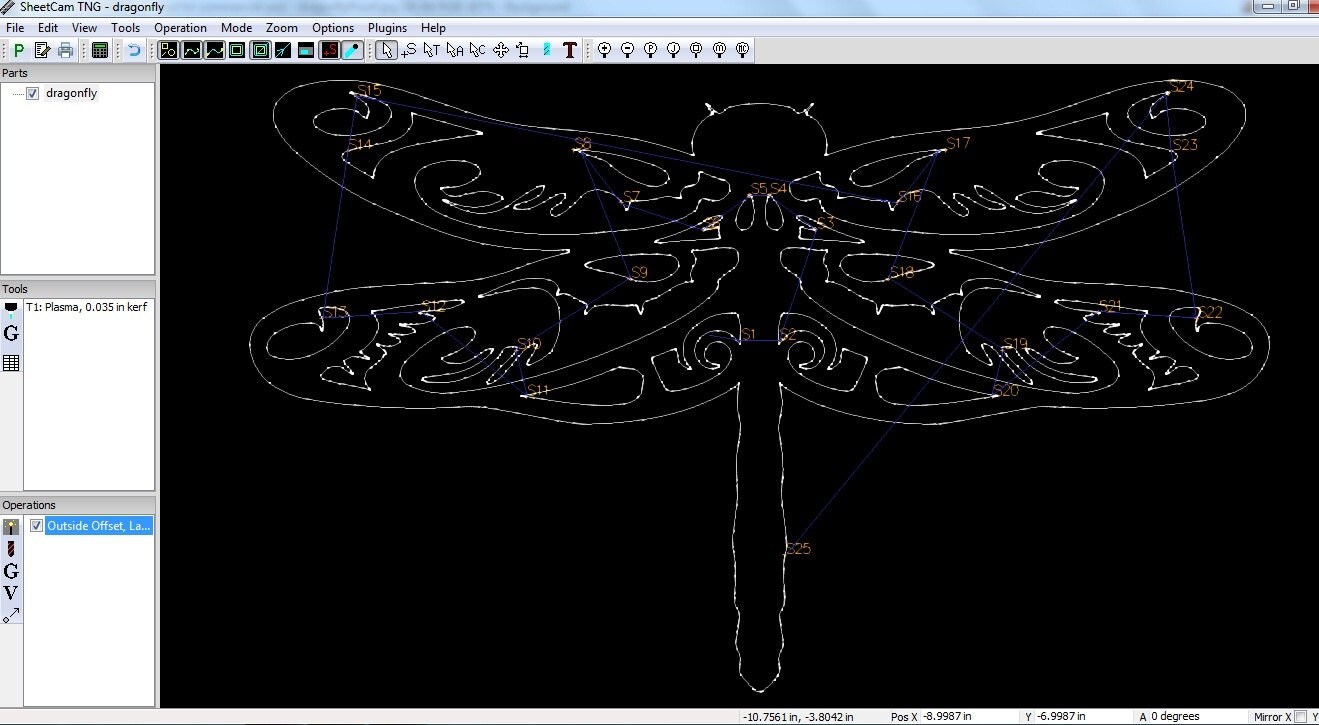Screen dimensions: 1319x725
Task: Select the arrow pointer selection tool
Action: (x=385, y=50)
